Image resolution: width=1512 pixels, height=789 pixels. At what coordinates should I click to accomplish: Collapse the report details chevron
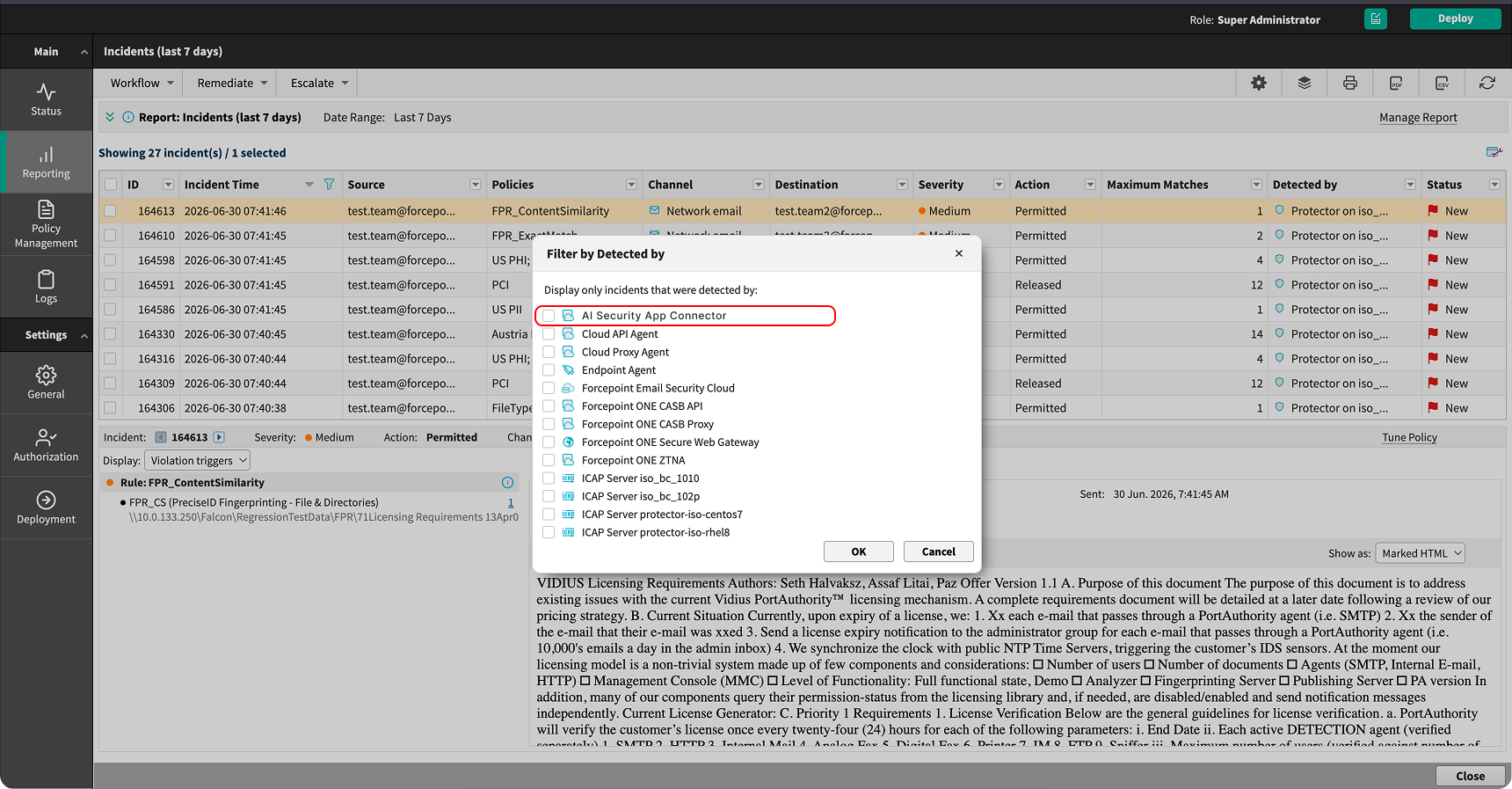(x=110, y=117)
